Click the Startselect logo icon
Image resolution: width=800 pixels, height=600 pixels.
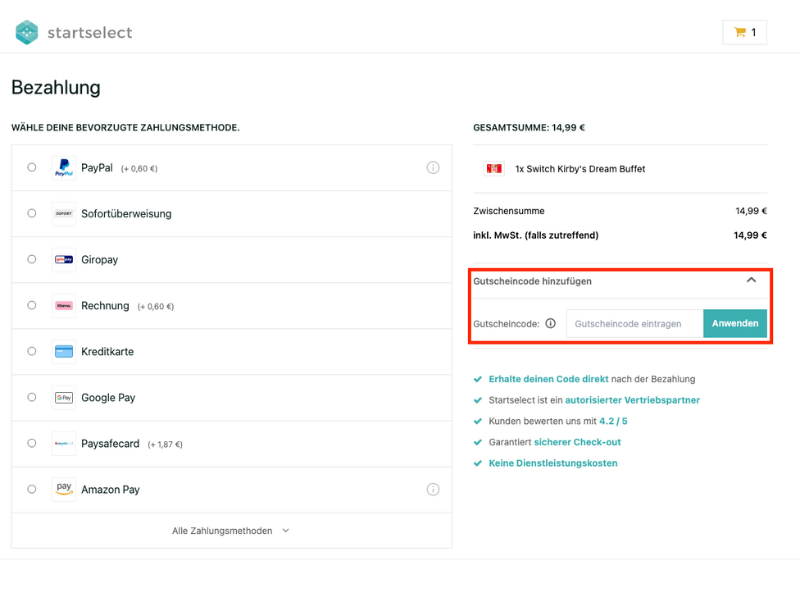click(27, 32)
